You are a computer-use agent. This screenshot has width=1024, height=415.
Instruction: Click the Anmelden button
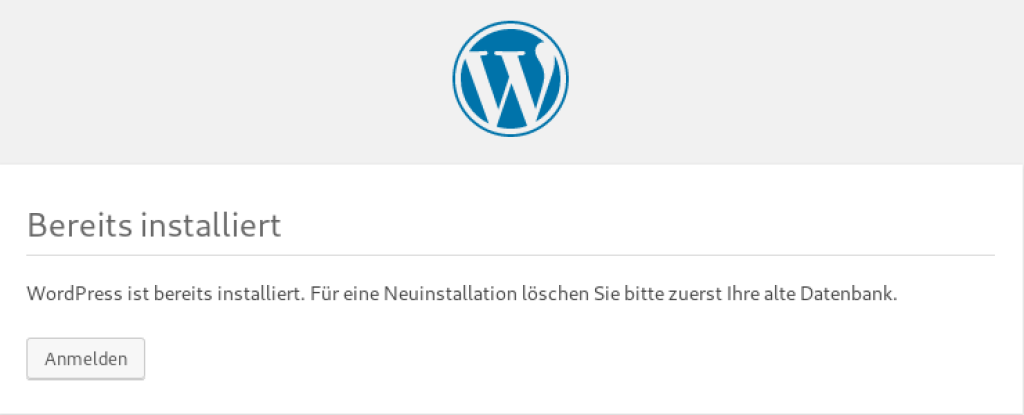[86, 358]
